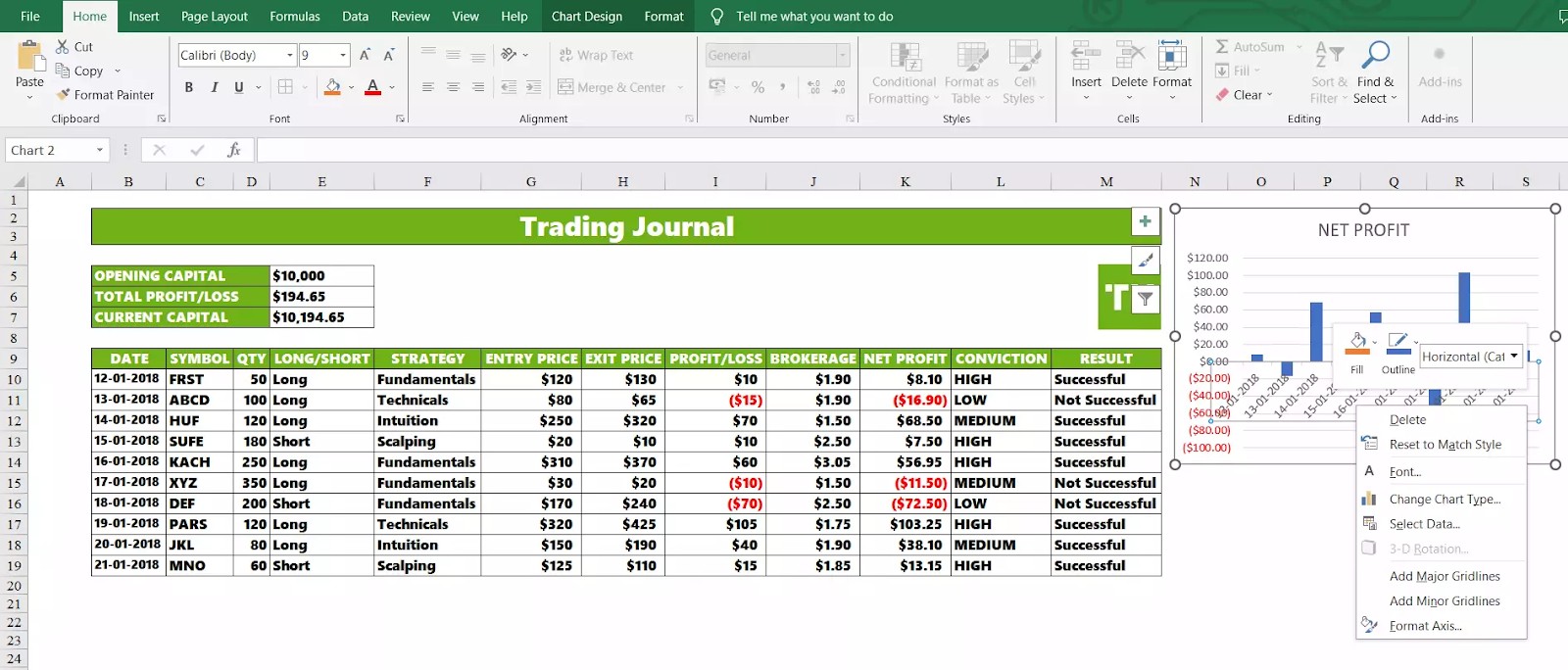Toggle Align Left
Screen dimensions: 1568x670
[428, 87]
